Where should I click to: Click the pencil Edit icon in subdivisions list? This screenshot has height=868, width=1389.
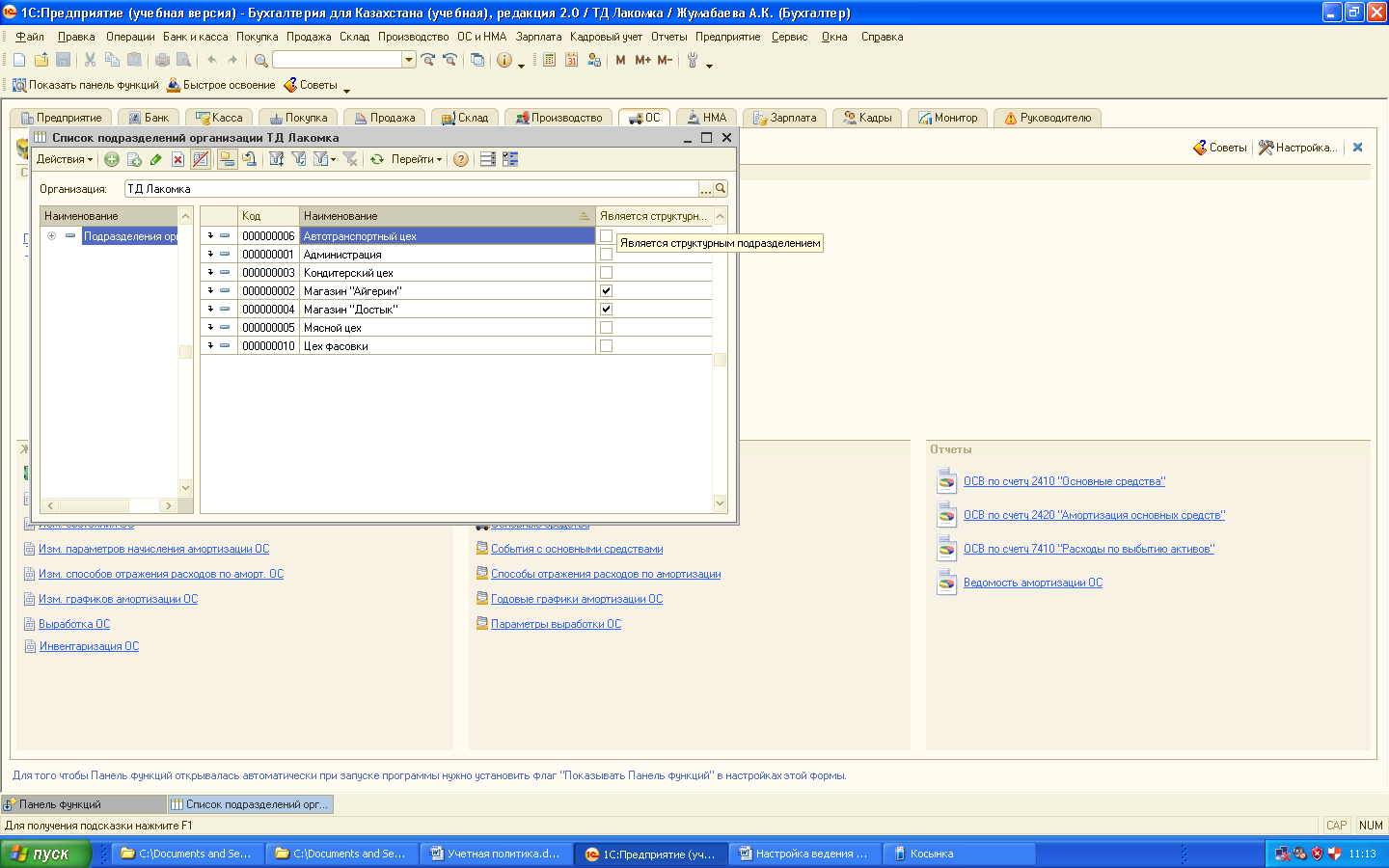tap(155, 159)
